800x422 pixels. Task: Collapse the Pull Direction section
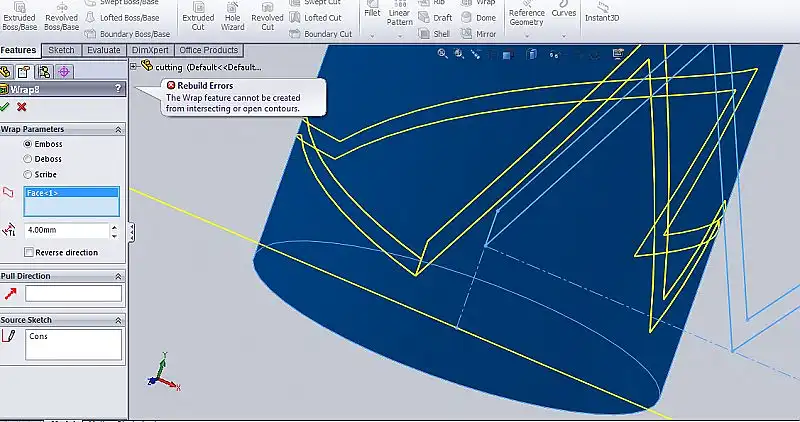click(119, 276)
